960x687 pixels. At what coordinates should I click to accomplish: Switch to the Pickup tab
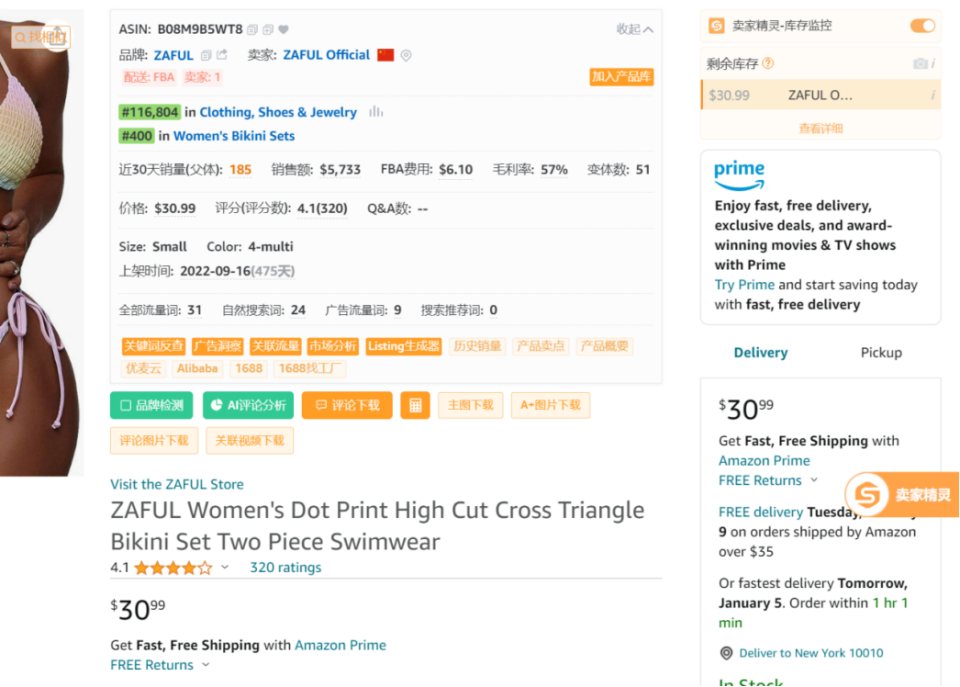click(881, 353)
